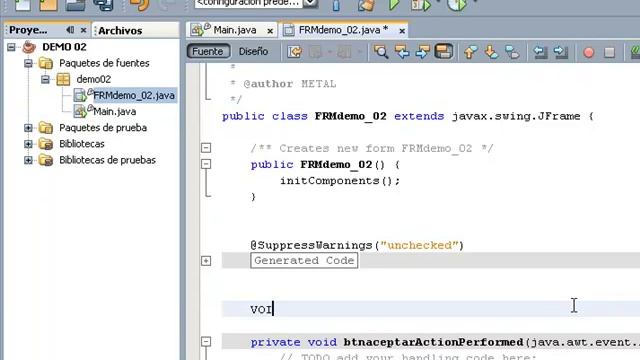Run project with green play icon
The height and width of the screenshot is (360, 640).
pyautogui.click(x=394, y=4)
